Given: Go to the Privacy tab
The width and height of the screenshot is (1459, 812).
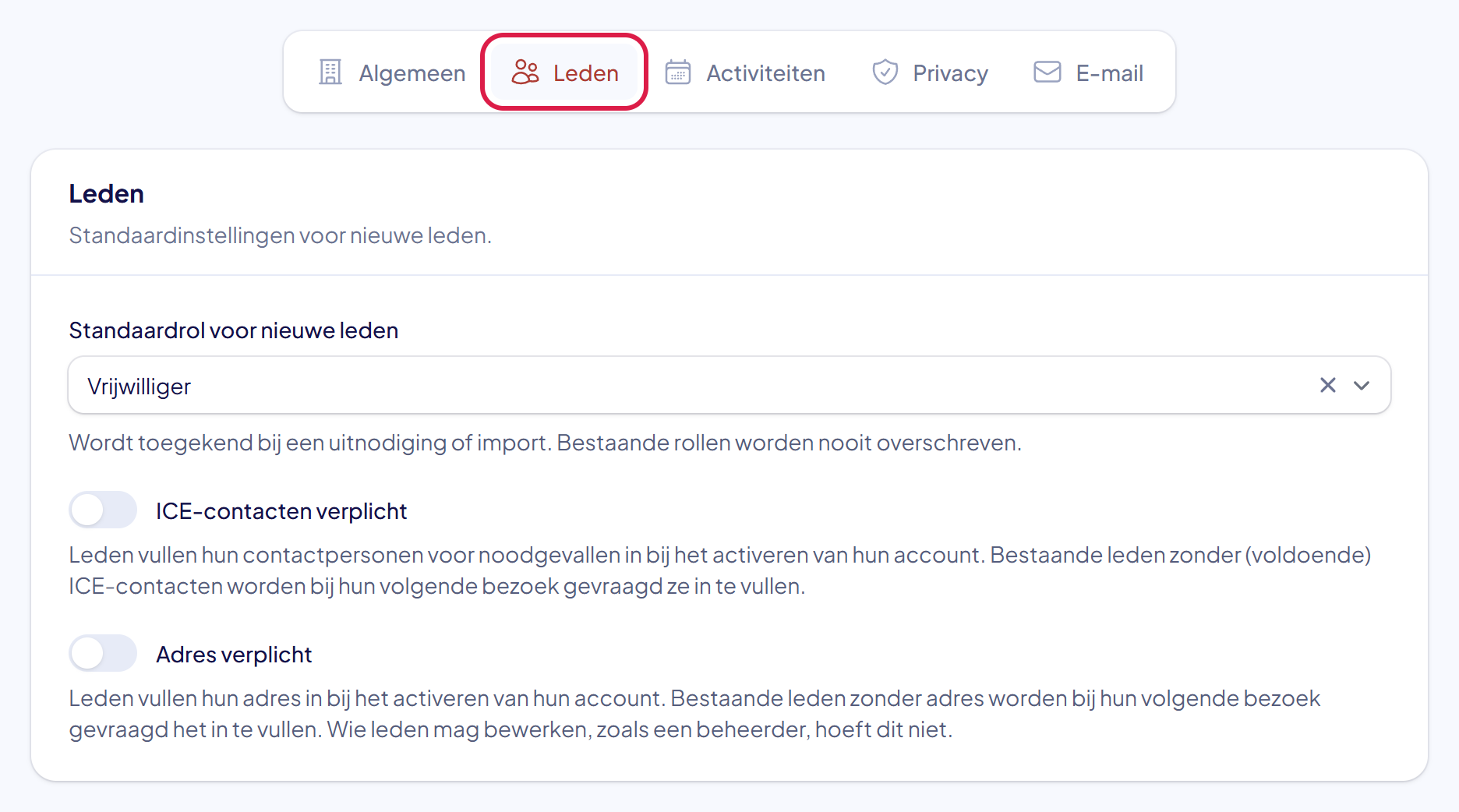Looking at the screenshot, I should (930, 72).
